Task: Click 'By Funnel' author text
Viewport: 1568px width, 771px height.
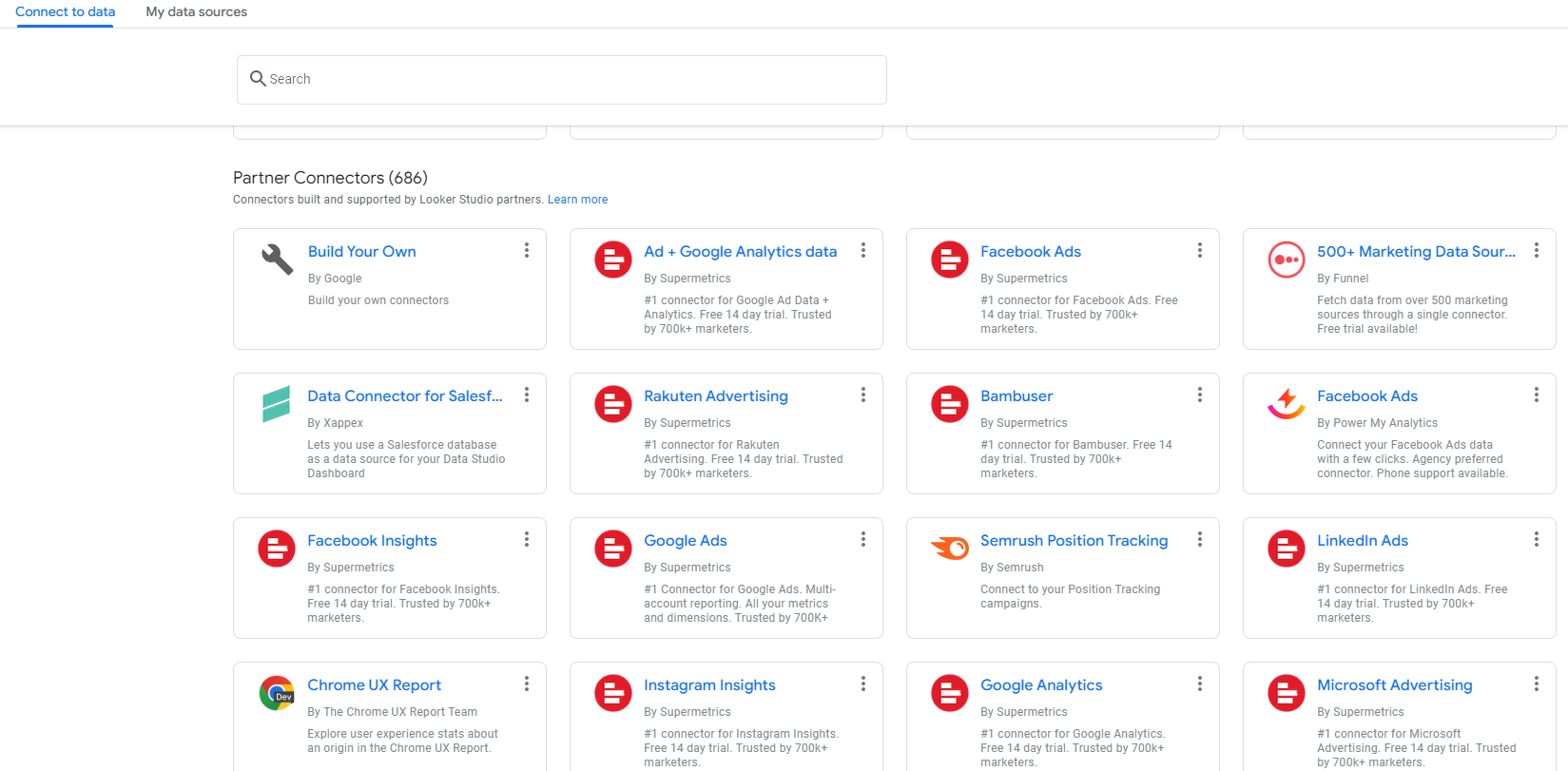Action: (1343, 279)
